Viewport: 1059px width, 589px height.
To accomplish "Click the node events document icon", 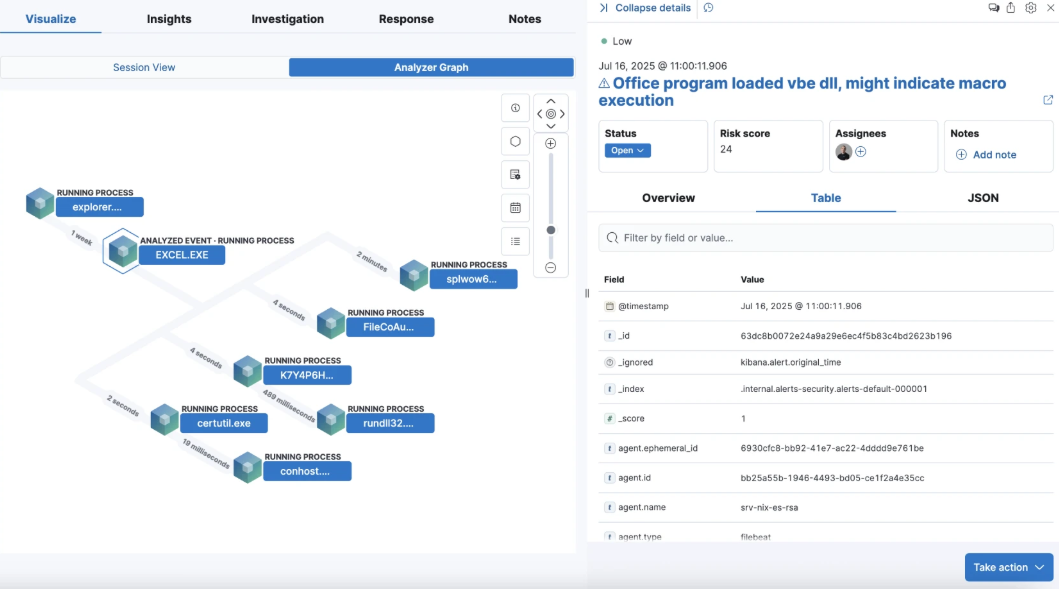I will click(515, 175).
